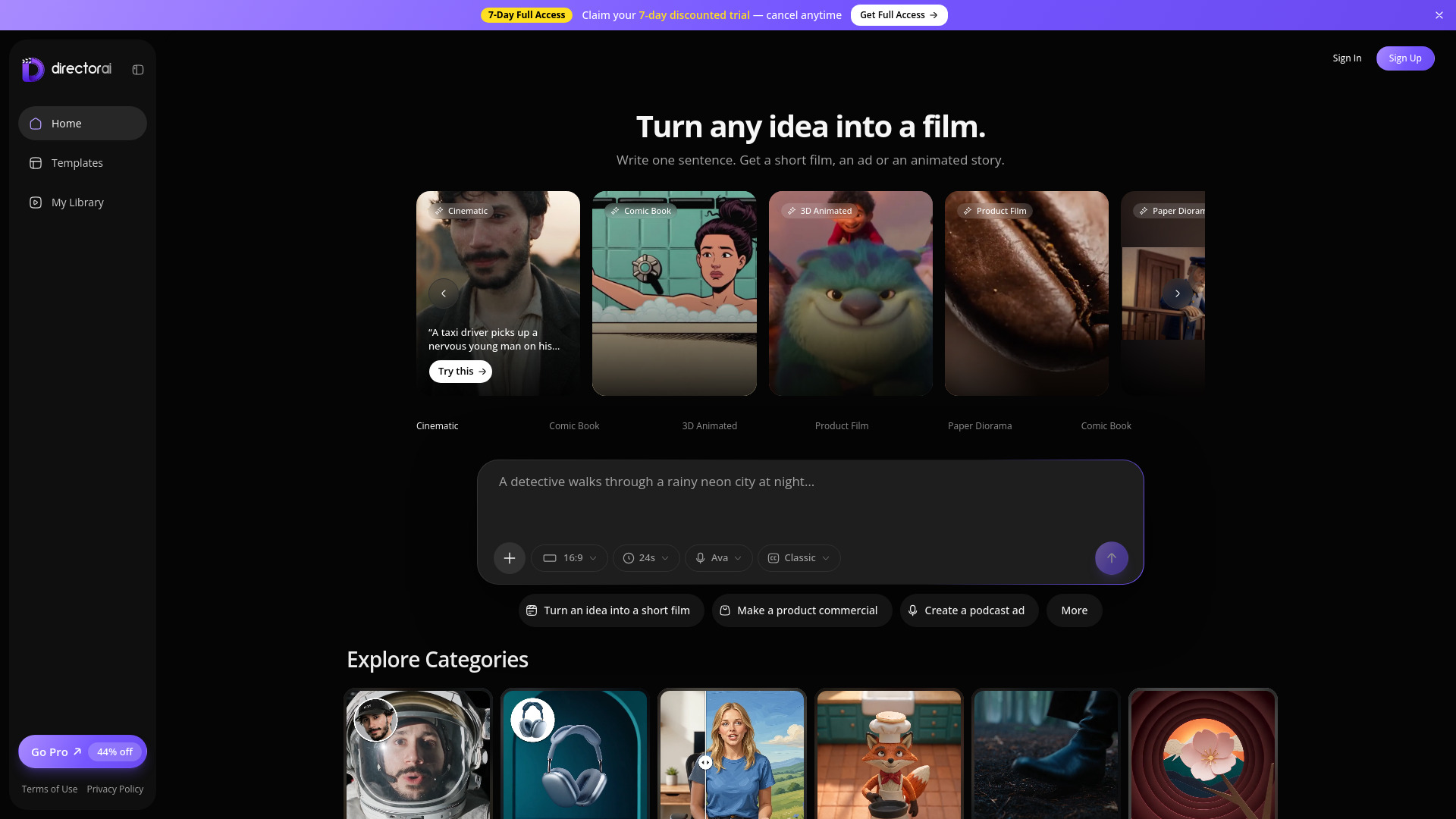The height and width of the screenshot is (819, 1456).
Task: Open the 16:9 aspect ratio dropdown
Action: [570, 558]
